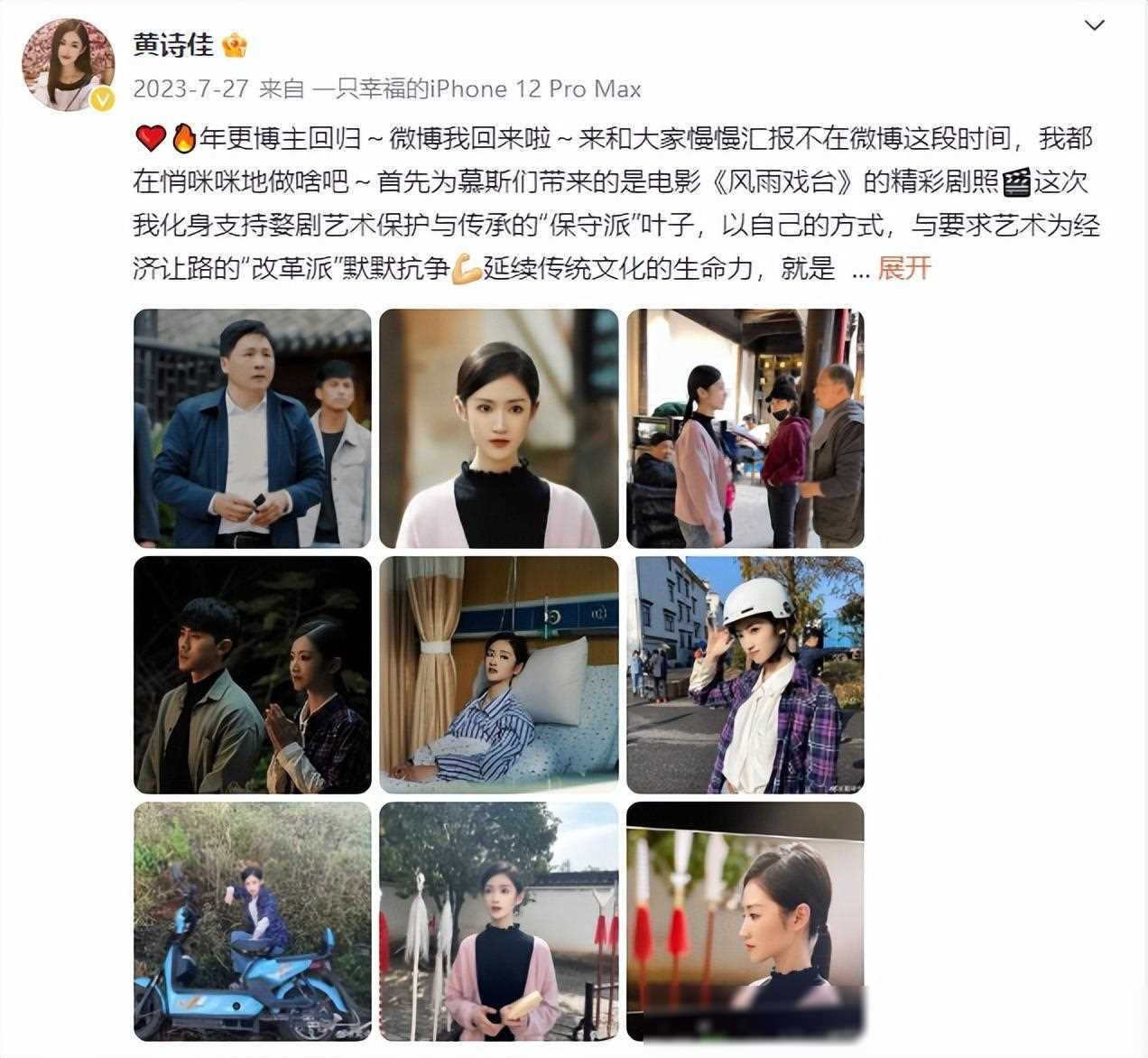Click the fire emoji in post text
This screenshot has width=1148, height=1058.
tap(183, 138)
